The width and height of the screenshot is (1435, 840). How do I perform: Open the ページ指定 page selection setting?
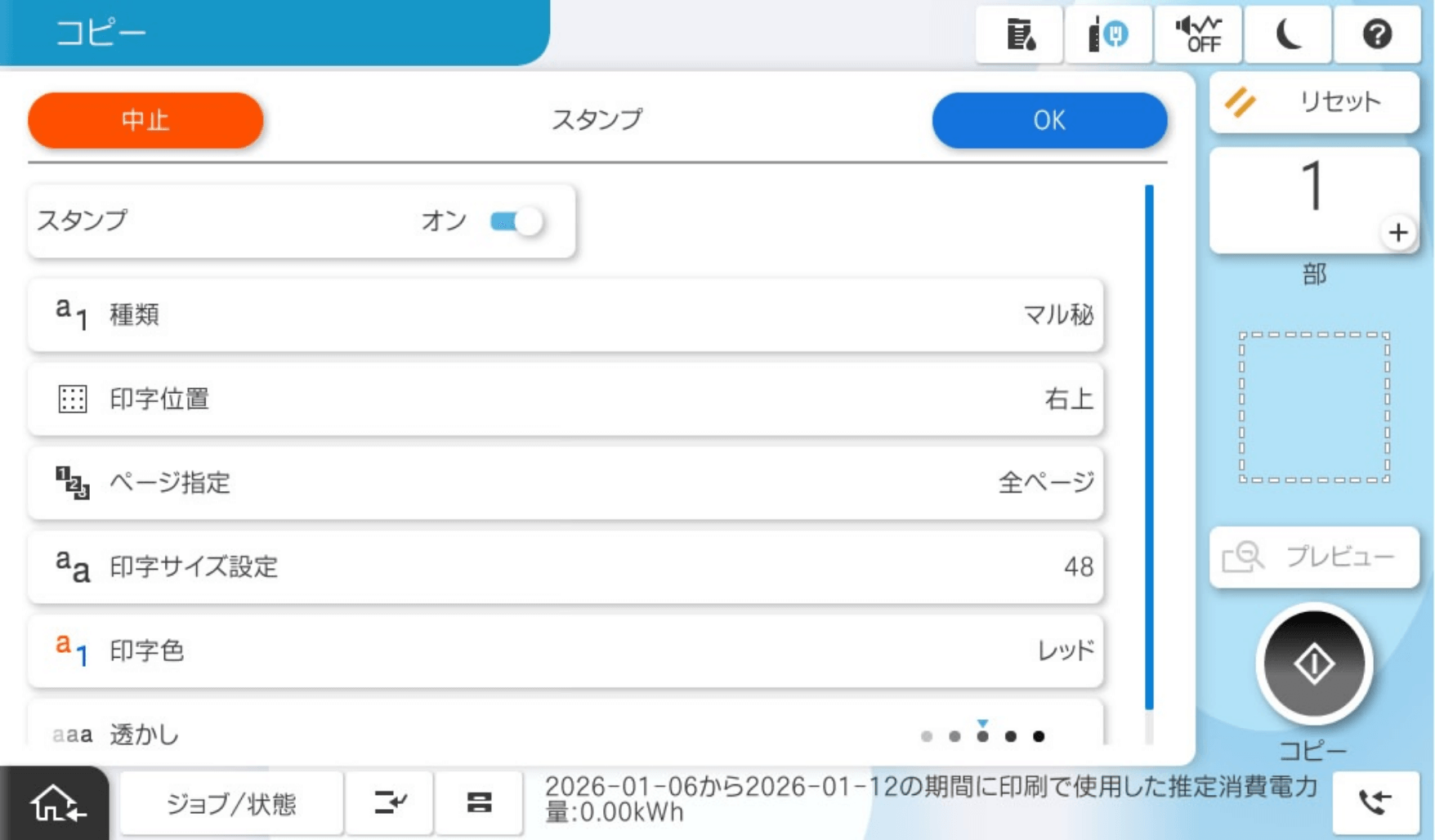[x=566, y=483]
